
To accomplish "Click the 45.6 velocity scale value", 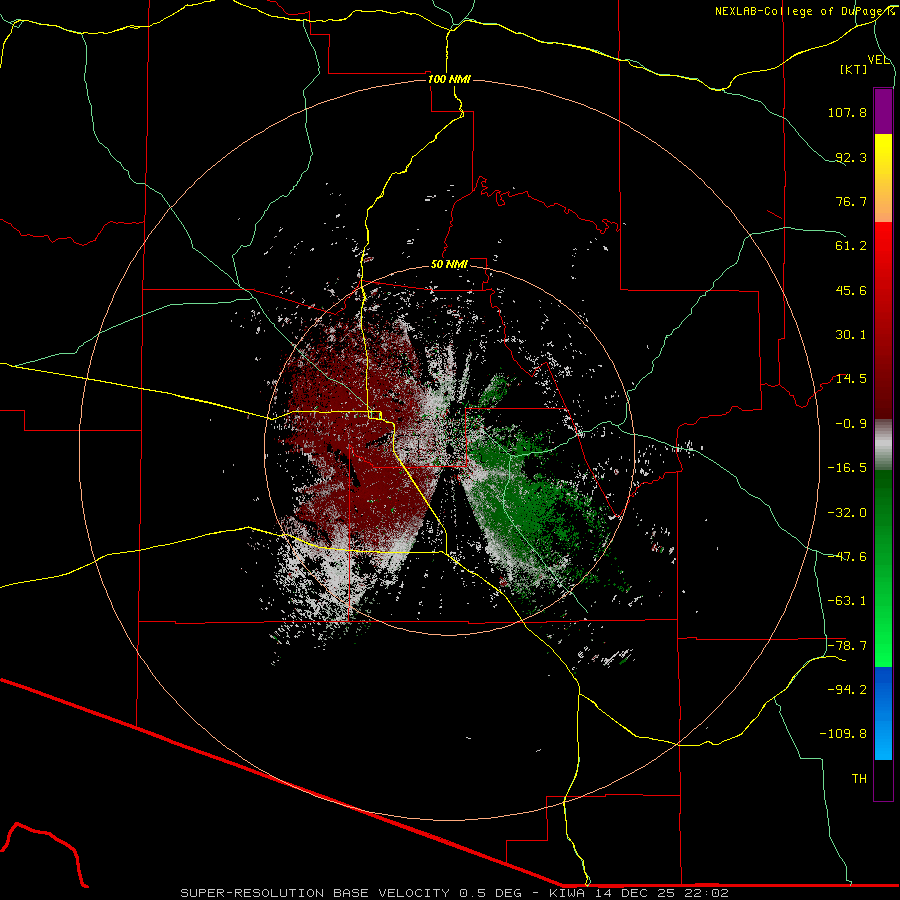I will pos(851,290).
